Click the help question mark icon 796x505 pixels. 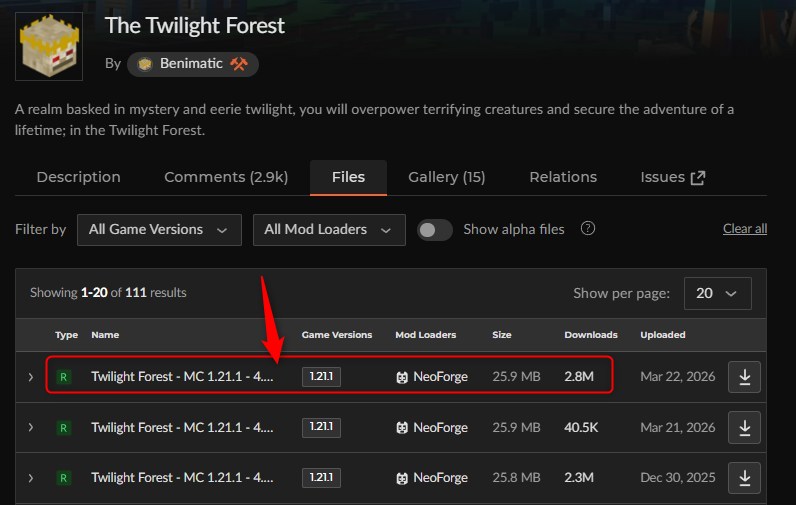pyautogui.click(x=588, y=228)
